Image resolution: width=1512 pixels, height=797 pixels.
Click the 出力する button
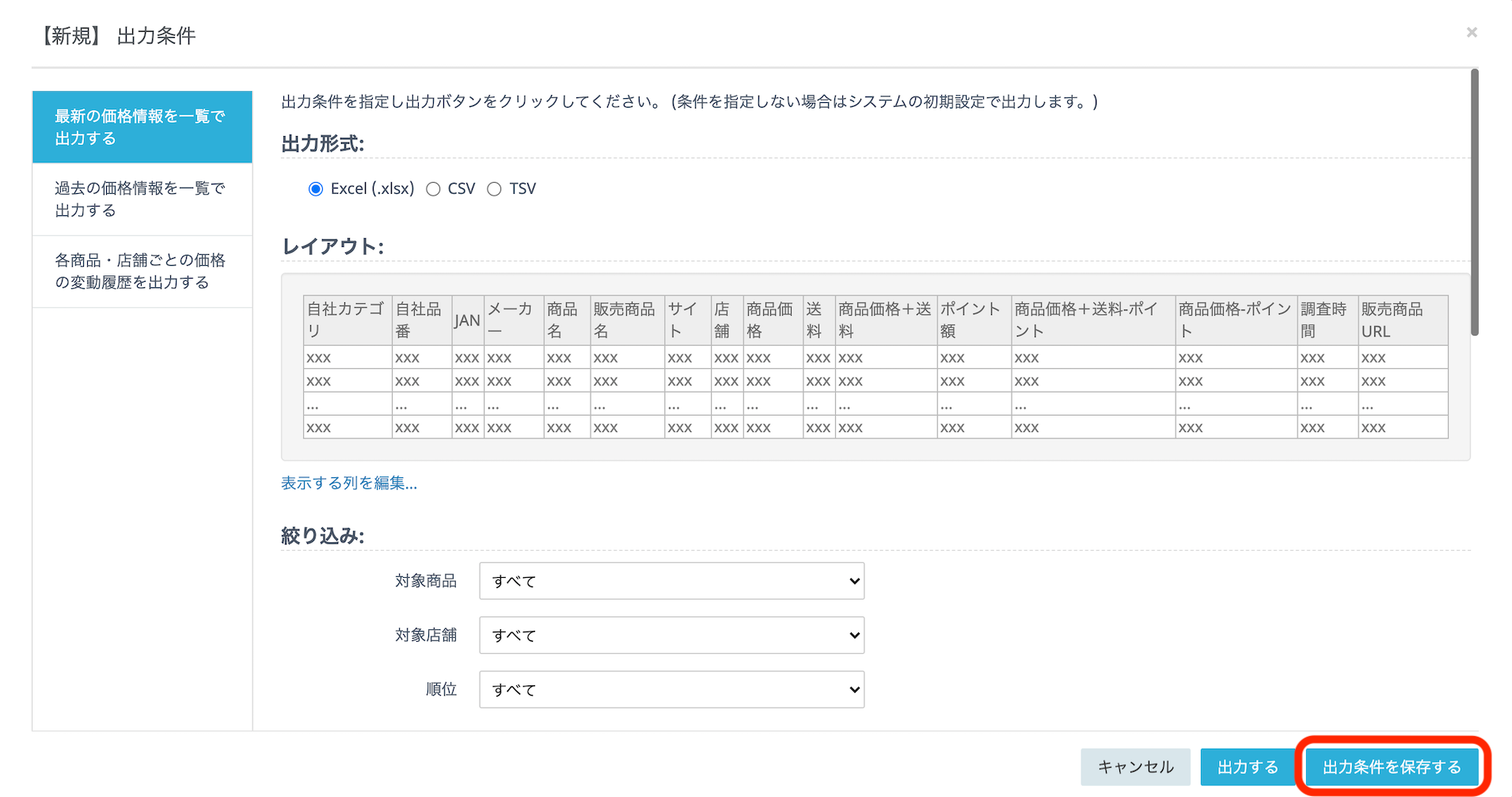[1247, 767]
